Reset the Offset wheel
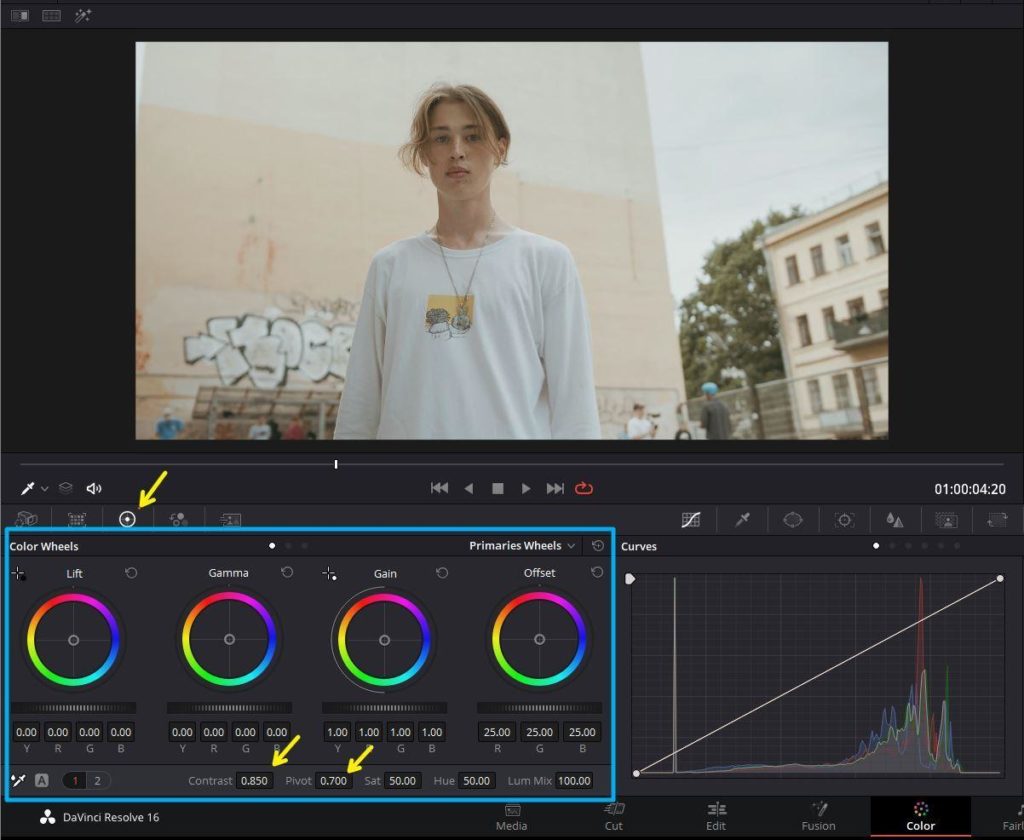 (597, 572)
